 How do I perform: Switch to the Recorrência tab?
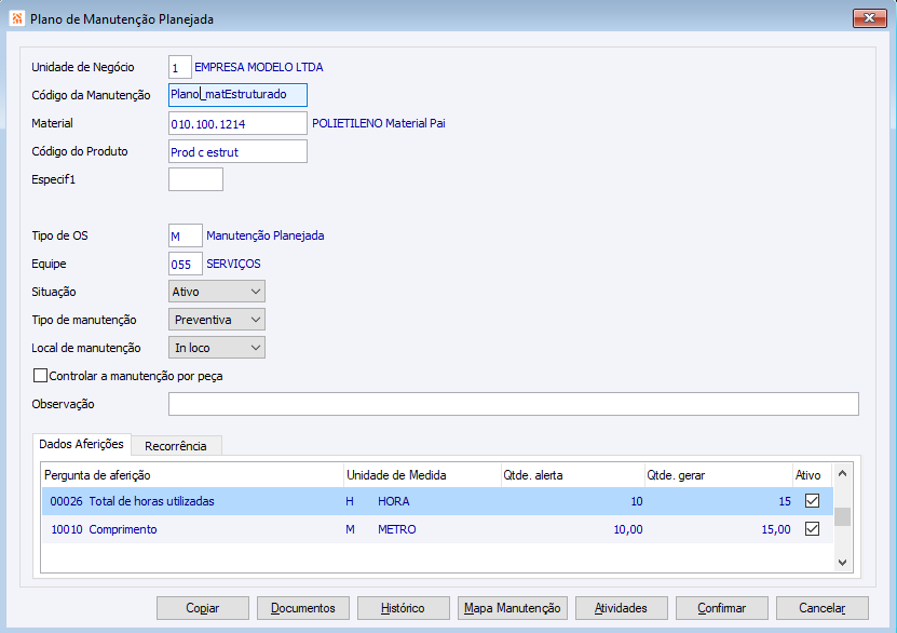[x=176, y=446]
